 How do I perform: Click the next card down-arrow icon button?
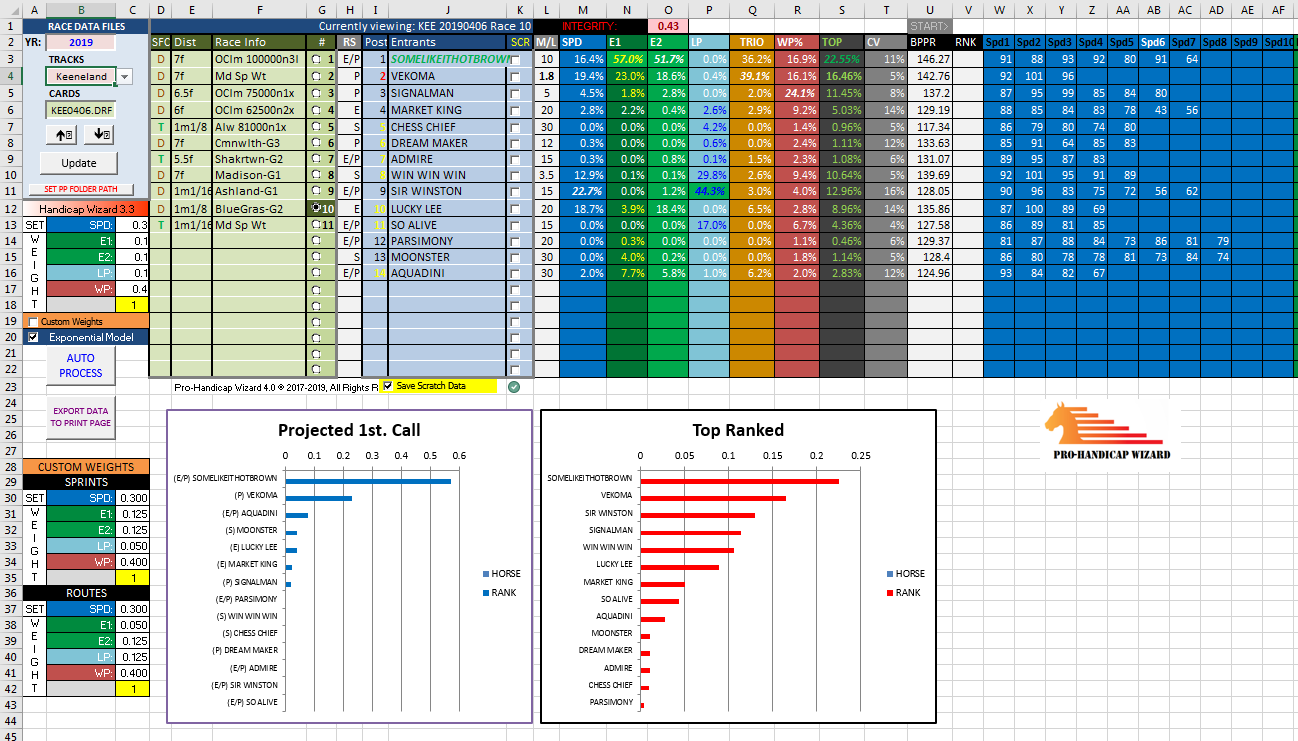click(x=100, y=135)
